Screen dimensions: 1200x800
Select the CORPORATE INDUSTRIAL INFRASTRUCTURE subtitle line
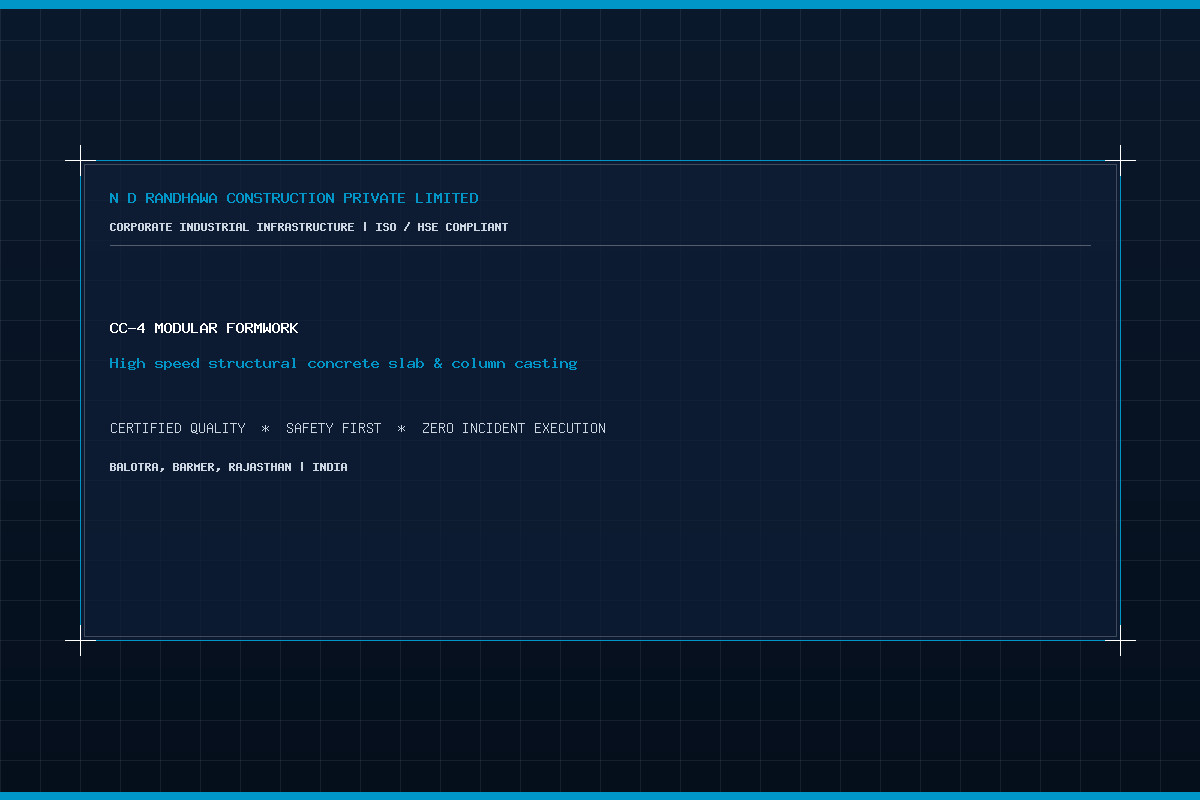pyautogui.click(x=309, y=227)
